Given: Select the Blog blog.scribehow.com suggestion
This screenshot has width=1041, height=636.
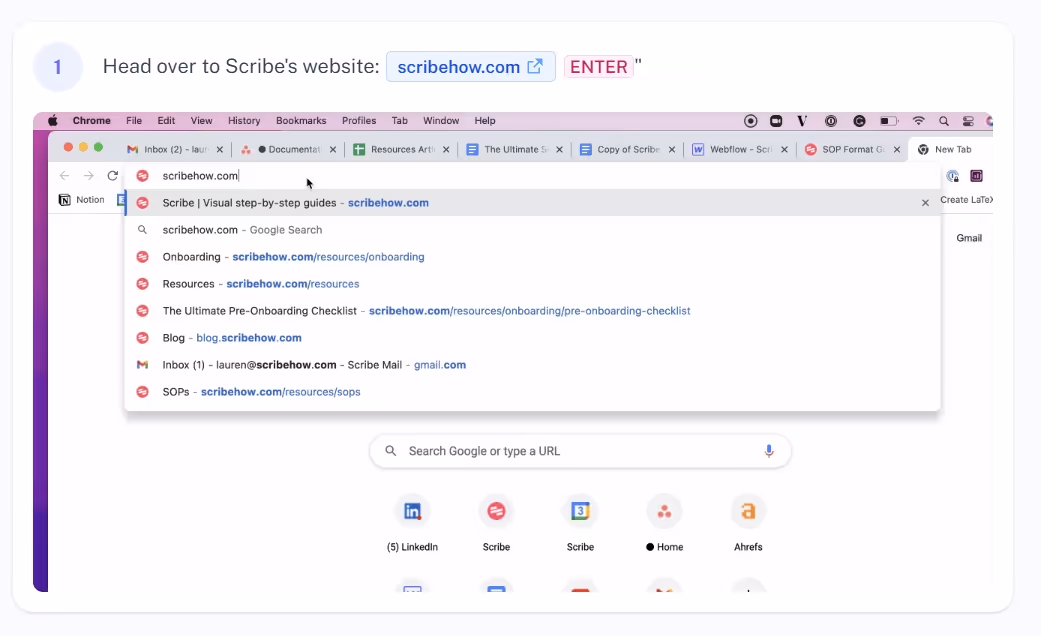Looking at the screenshot, I should pos(532,338).
